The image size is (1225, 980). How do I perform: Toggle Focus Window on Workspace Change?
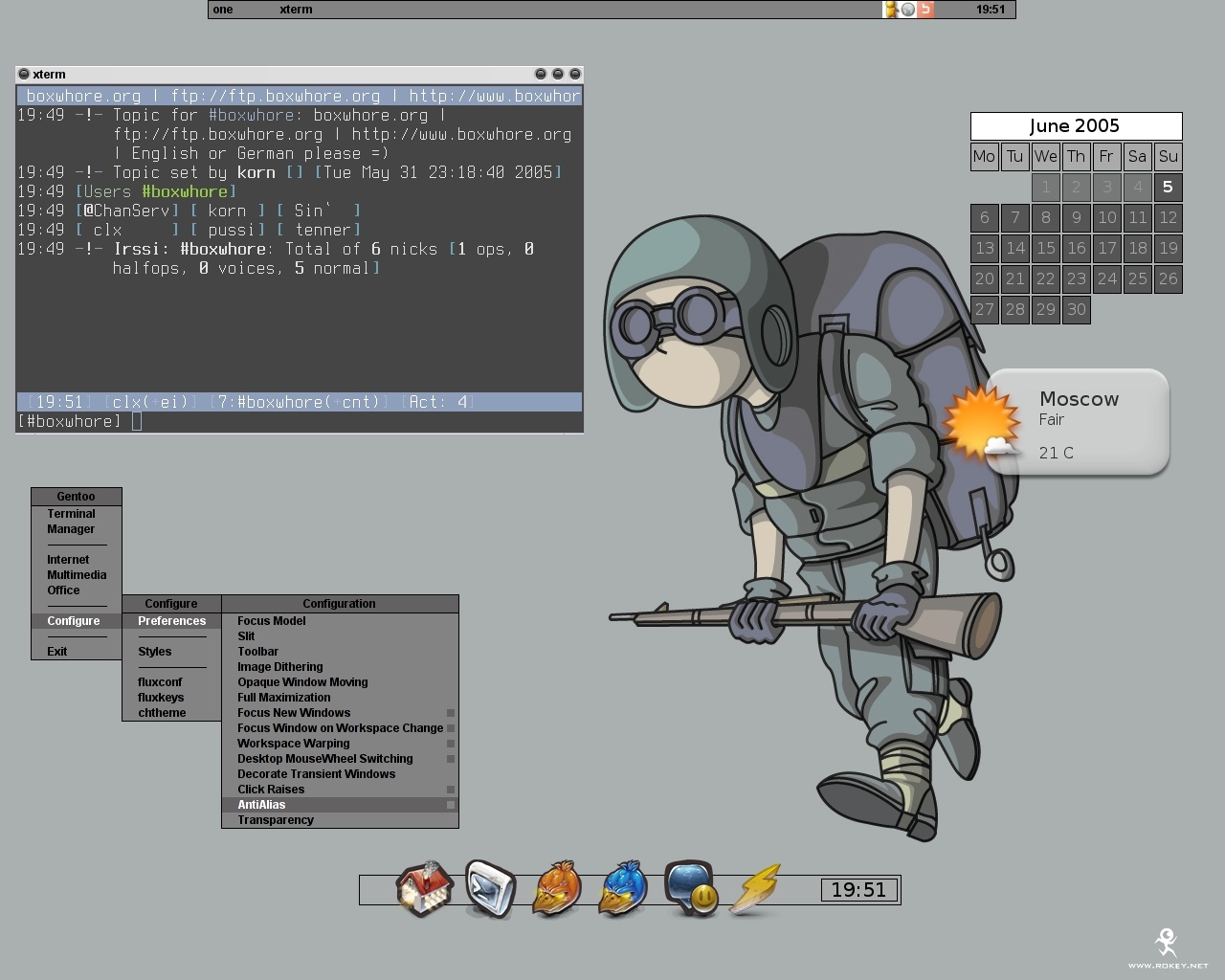(x=340, y=728)
